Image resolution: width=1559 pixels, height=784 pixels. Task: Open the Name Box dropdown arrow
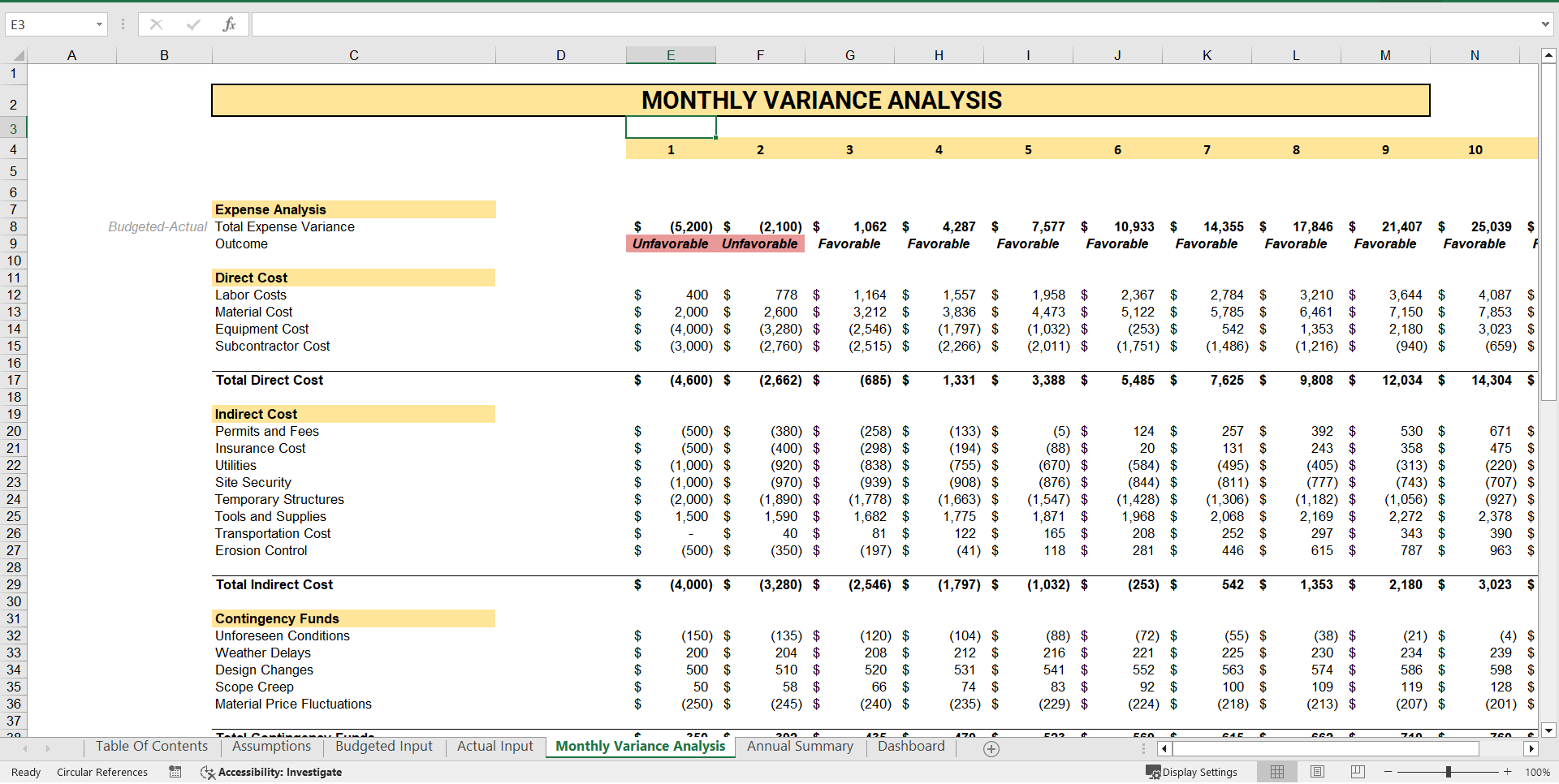[99, 24]
